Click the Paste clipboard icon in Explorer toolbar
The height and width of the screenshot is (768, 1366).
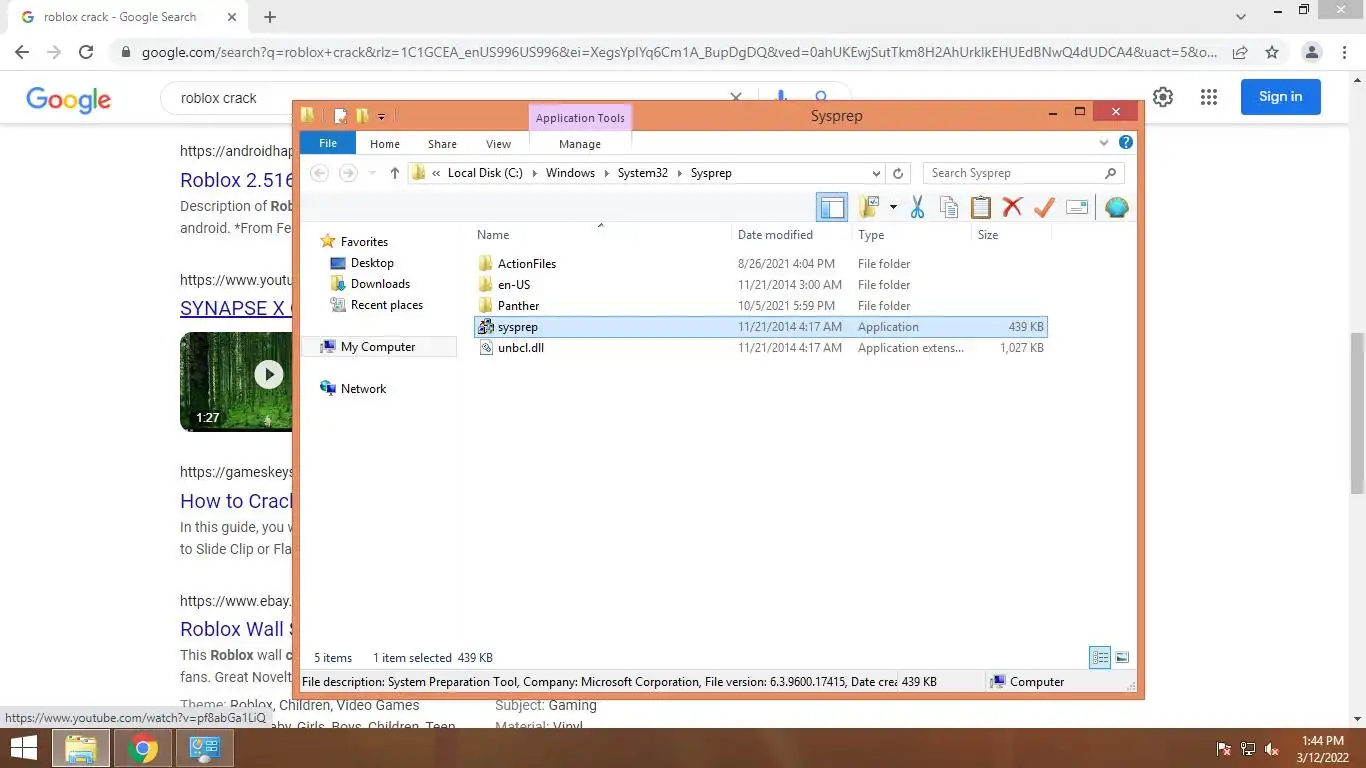point(981,207)
